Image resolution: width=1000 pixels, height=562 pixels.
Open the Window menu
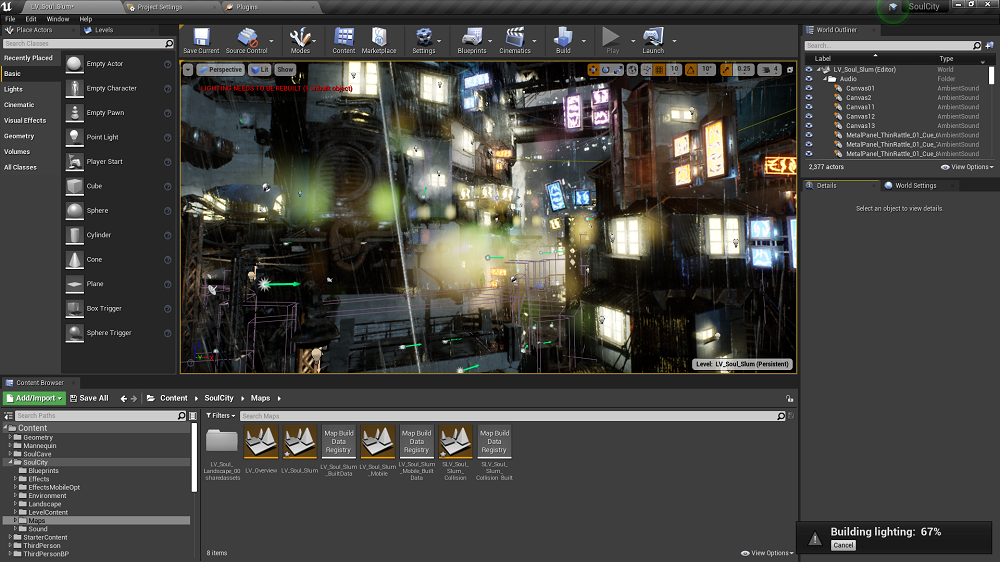click(x=57, y=19)
